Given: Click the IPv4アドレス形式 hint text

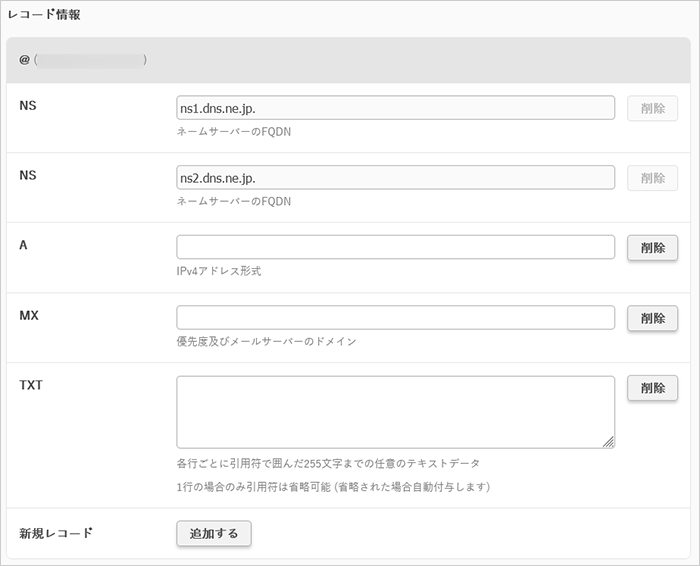Looking at the screenshot, I should coord(219,271).
